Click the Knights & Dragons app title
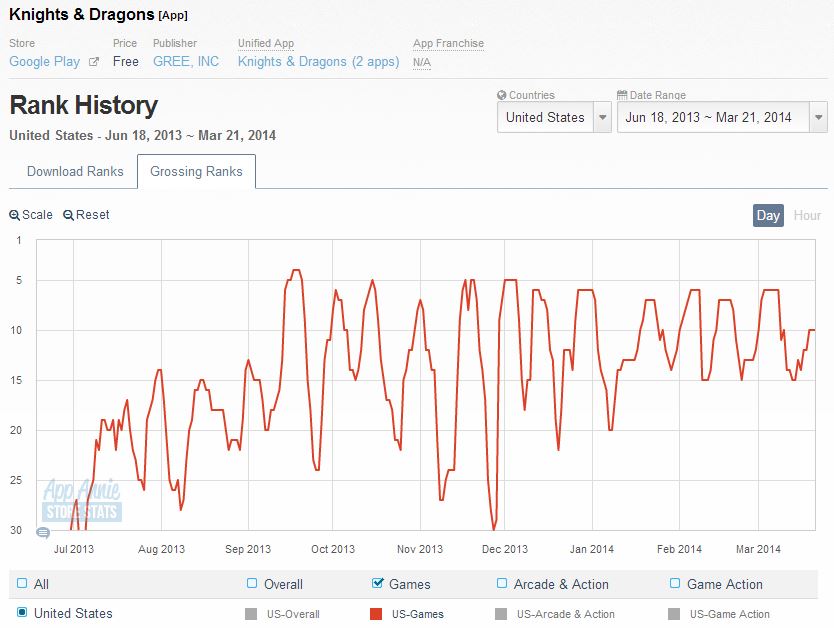Viewport: 834px width, 628px height. [81, 14]
